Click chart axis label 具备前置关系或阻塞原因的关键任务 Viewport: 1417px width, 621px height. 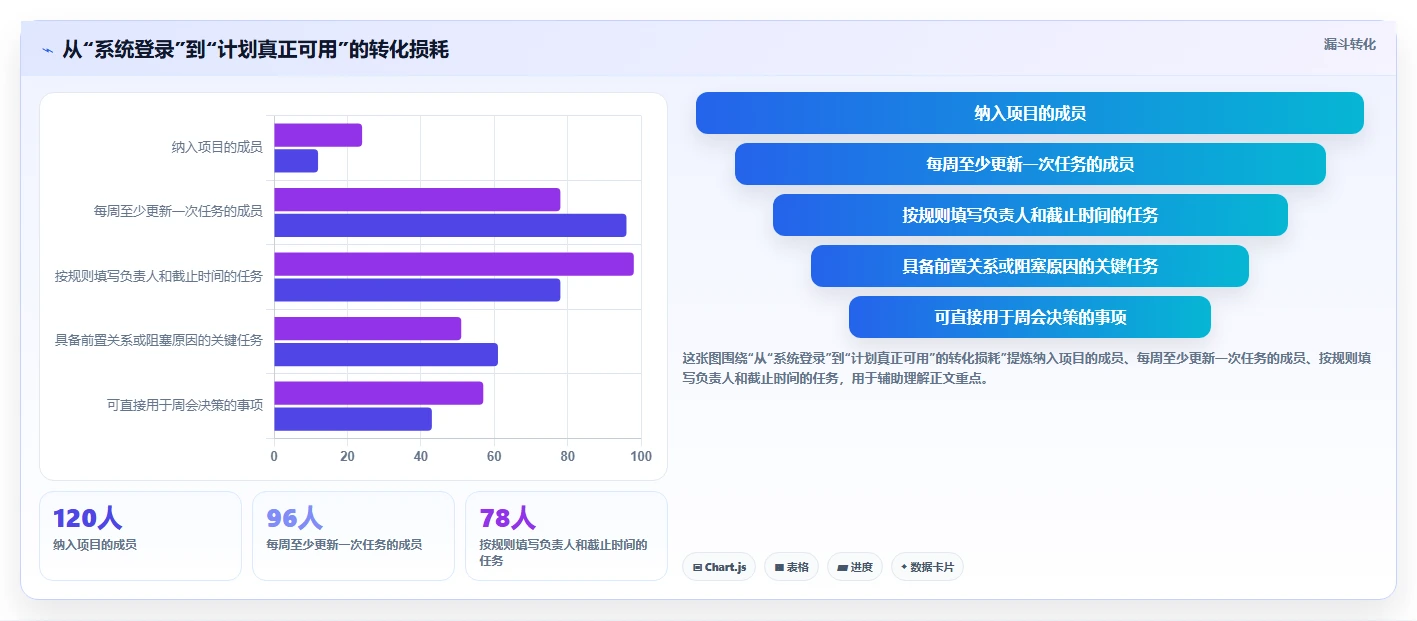point(159,340)
